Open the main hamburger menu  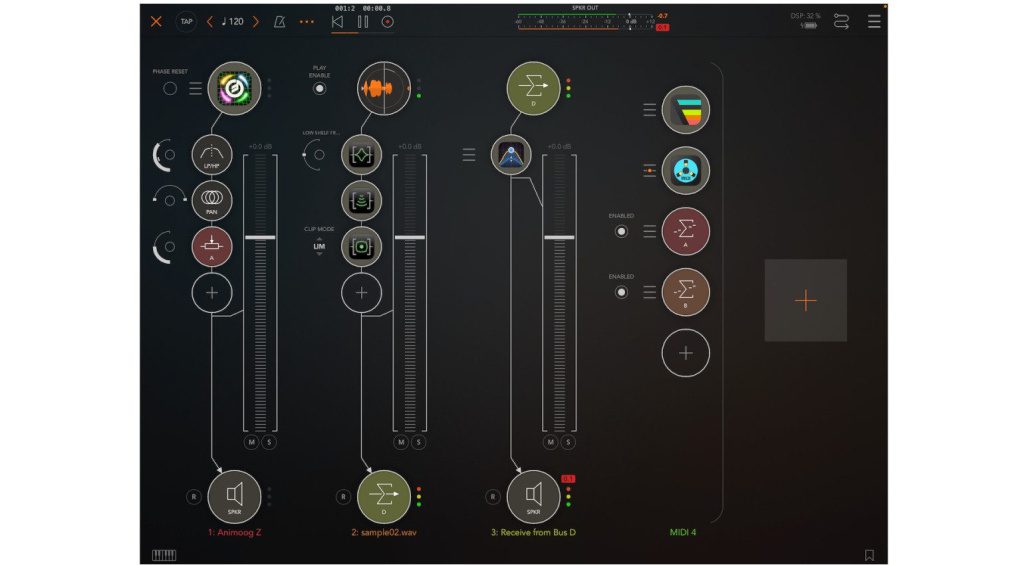(874, 21)
